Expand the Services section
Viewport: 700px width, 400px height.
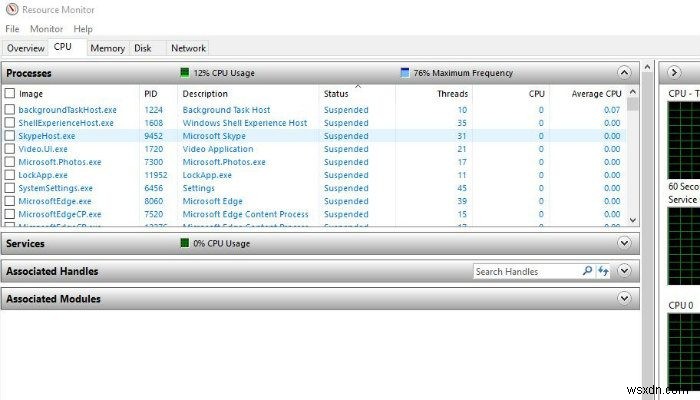pyautogui.click(x=624, y=243)
